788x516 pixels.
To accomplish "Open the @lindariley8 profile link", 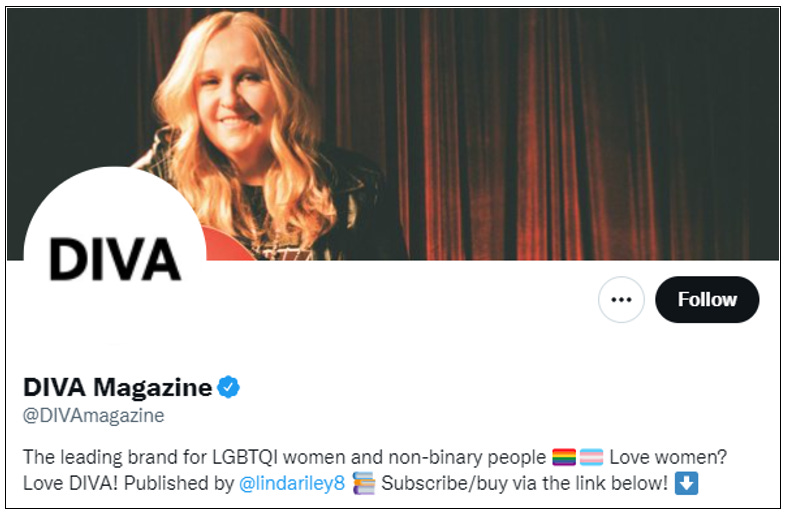I will (x=292, y=483).
